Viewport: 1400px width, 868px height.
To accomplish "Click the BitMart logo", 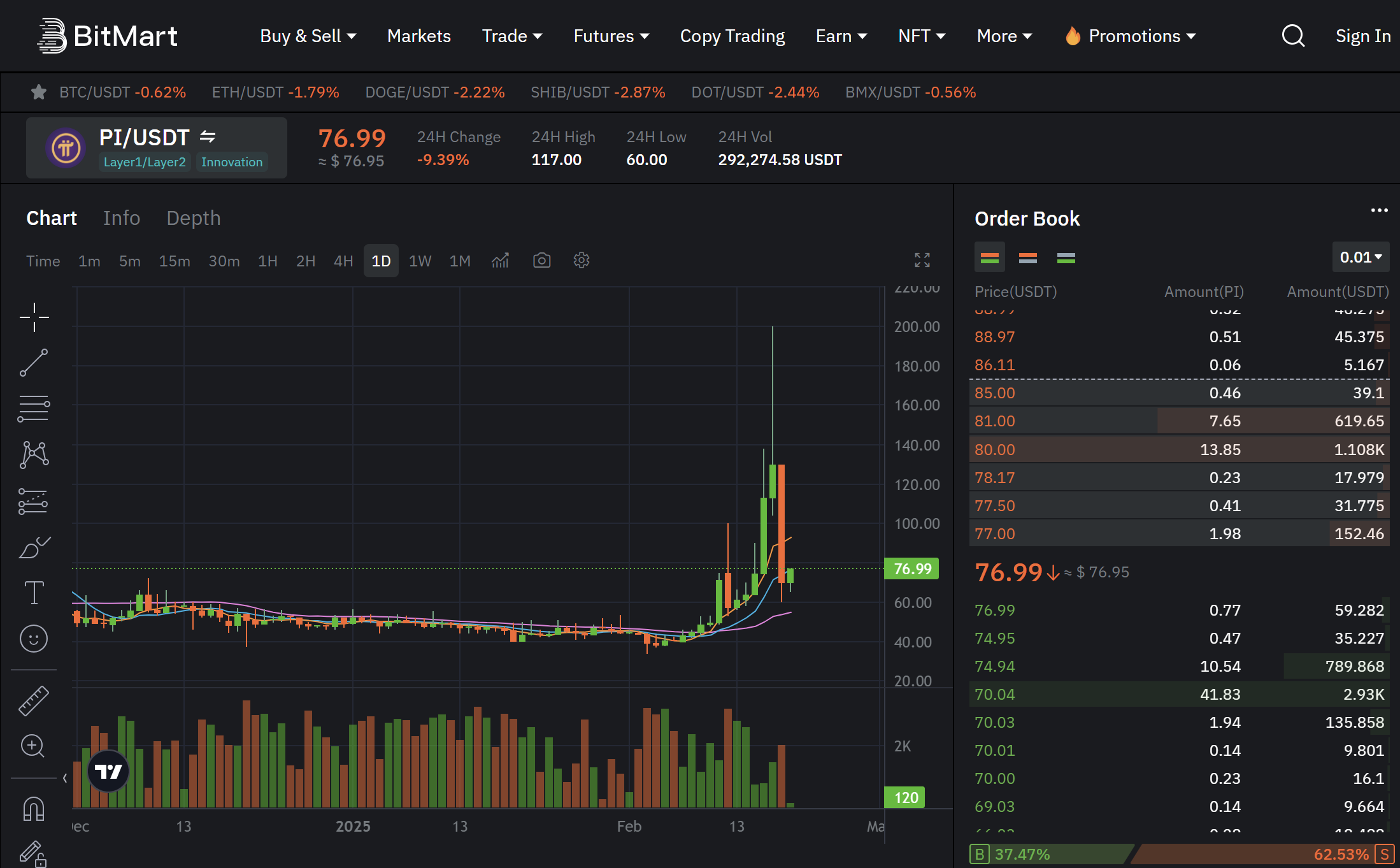I will (x=107, y=36).
